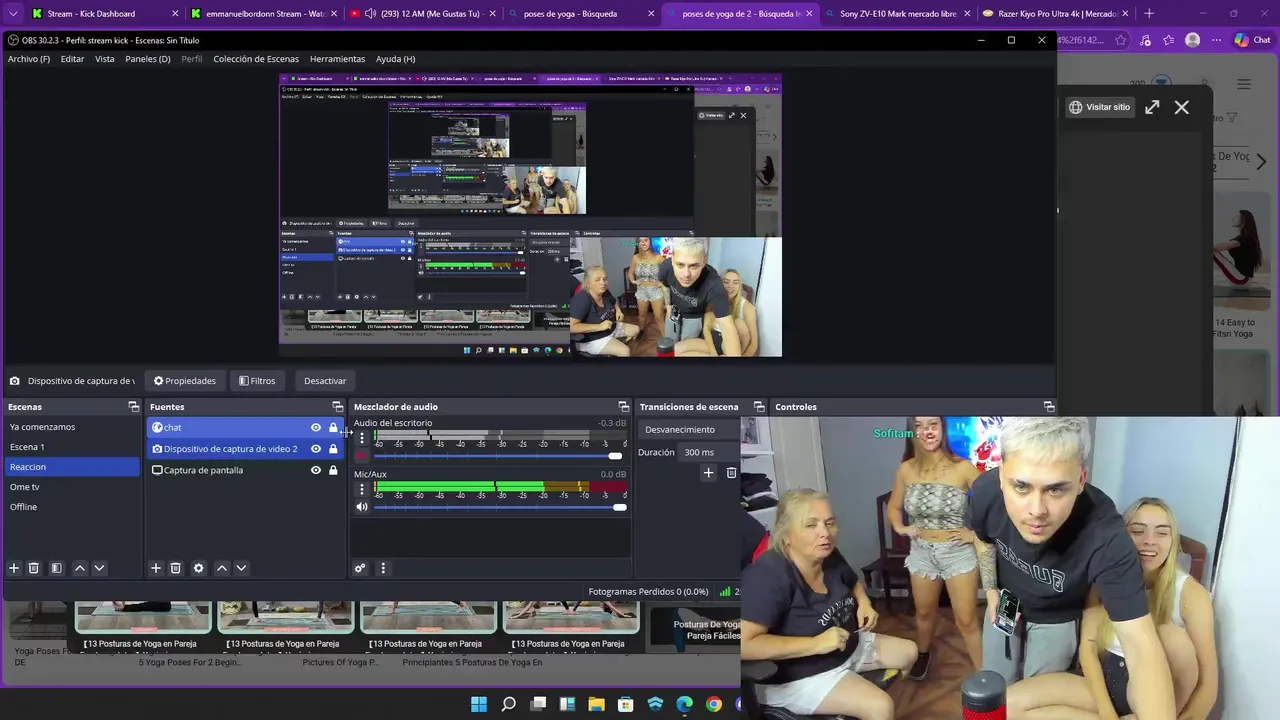Expand image preview in browser panel

pyautogui.click(x=1152, y=107)
